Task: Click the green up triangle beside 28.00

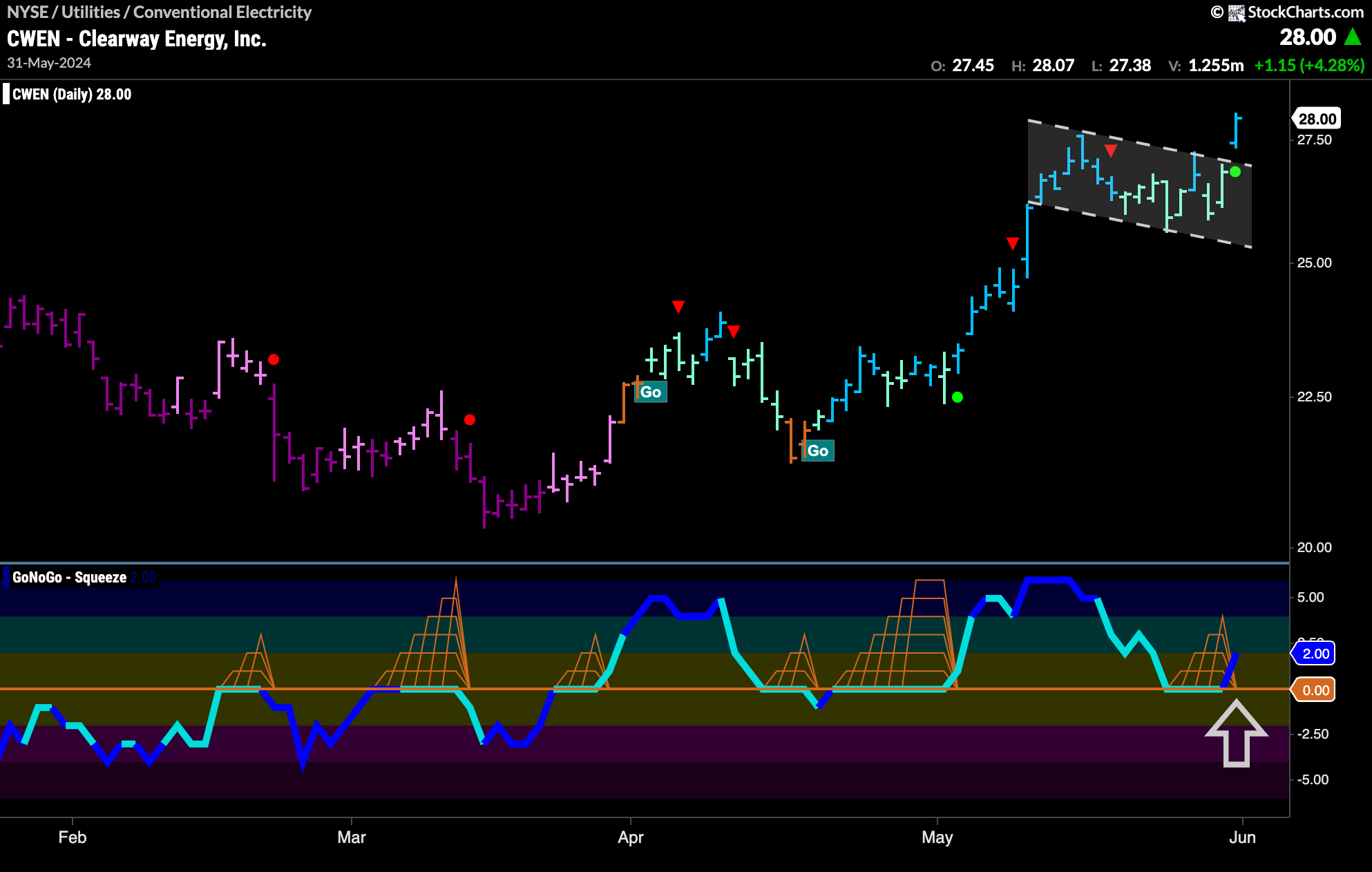Action: pyautogui.click(x=1353, y=37)
